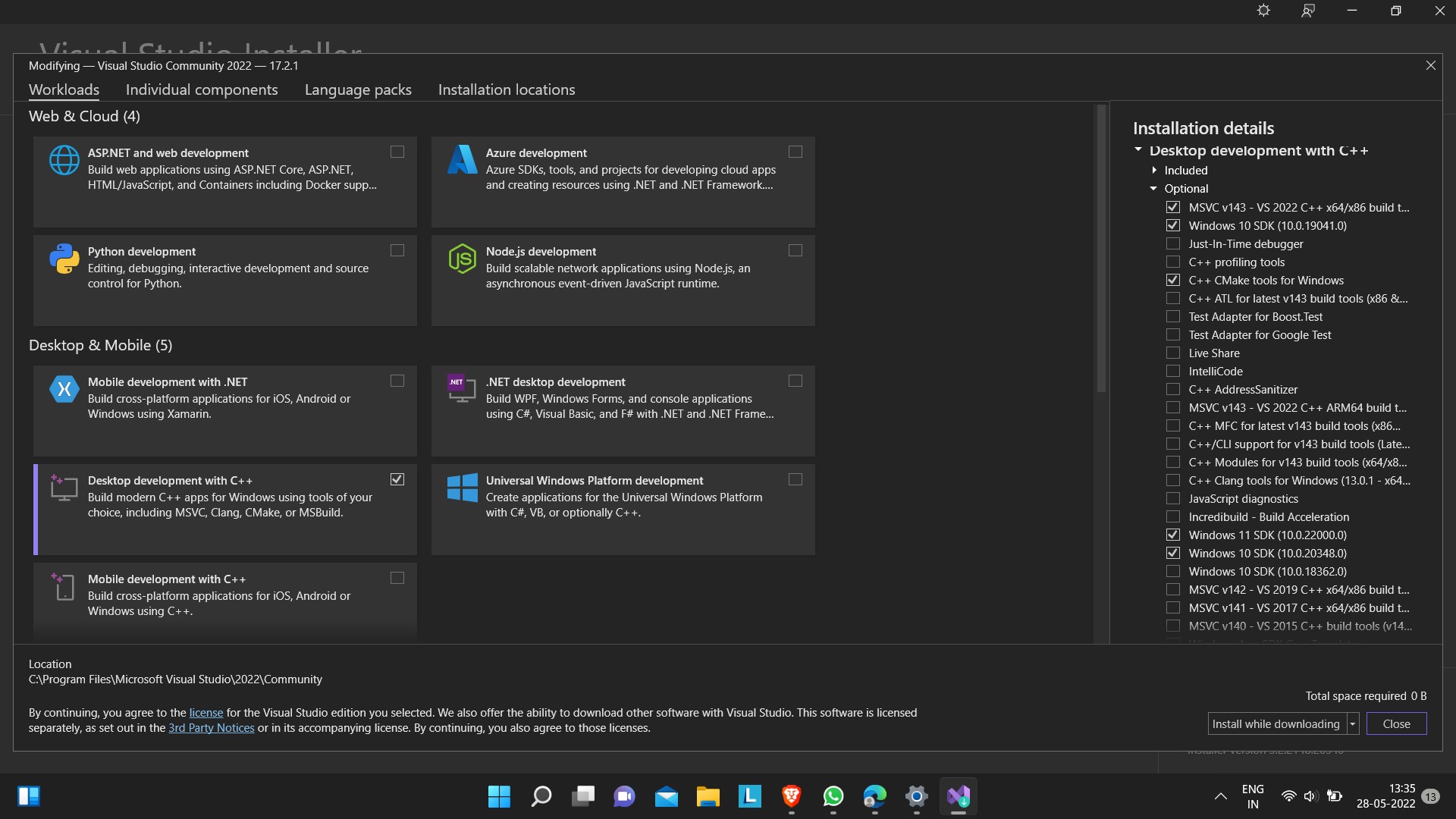1456x819 pixels.
Task: Switch to the Individual components tab
Action: 201,89
